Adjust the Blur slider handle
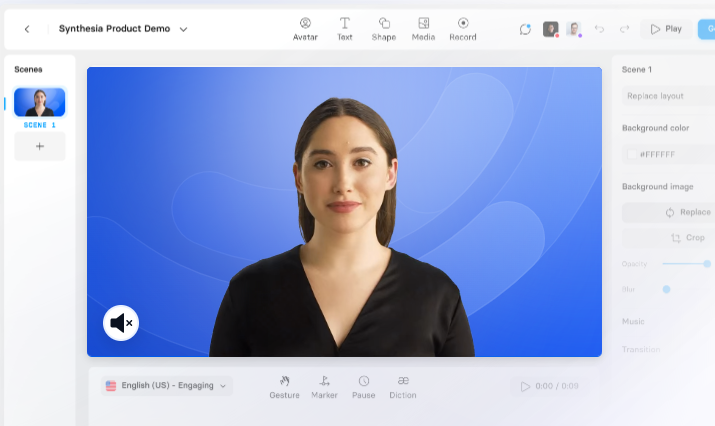 click(x=666, y=289)
